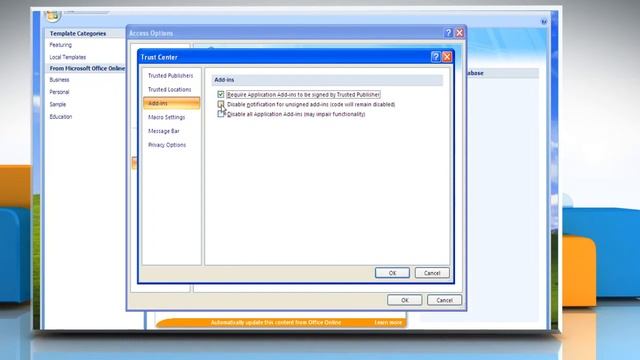Click the Trust Center help icon
This screenshot has width=640, height=360.
coord(436,57)
